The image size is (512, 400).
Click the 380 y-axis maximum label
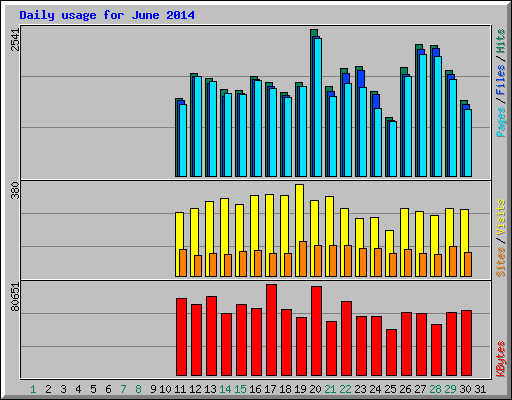[15, 190]
